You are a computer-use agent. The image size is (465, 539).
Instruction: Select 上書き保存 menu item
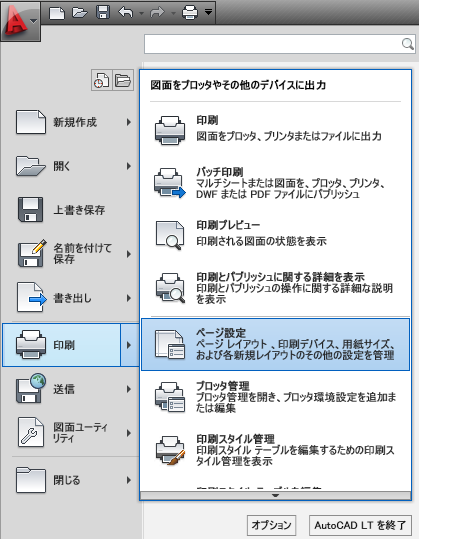70,210
